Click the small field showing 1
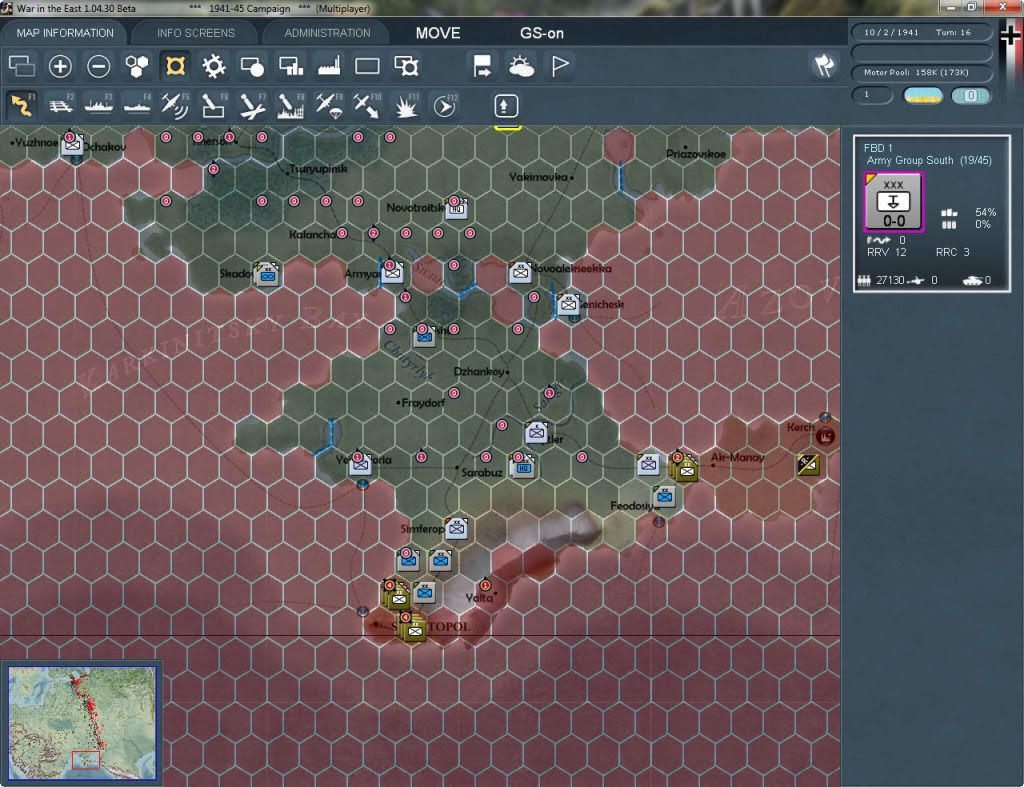This screenshot has height=787, width=1024. 872,95
